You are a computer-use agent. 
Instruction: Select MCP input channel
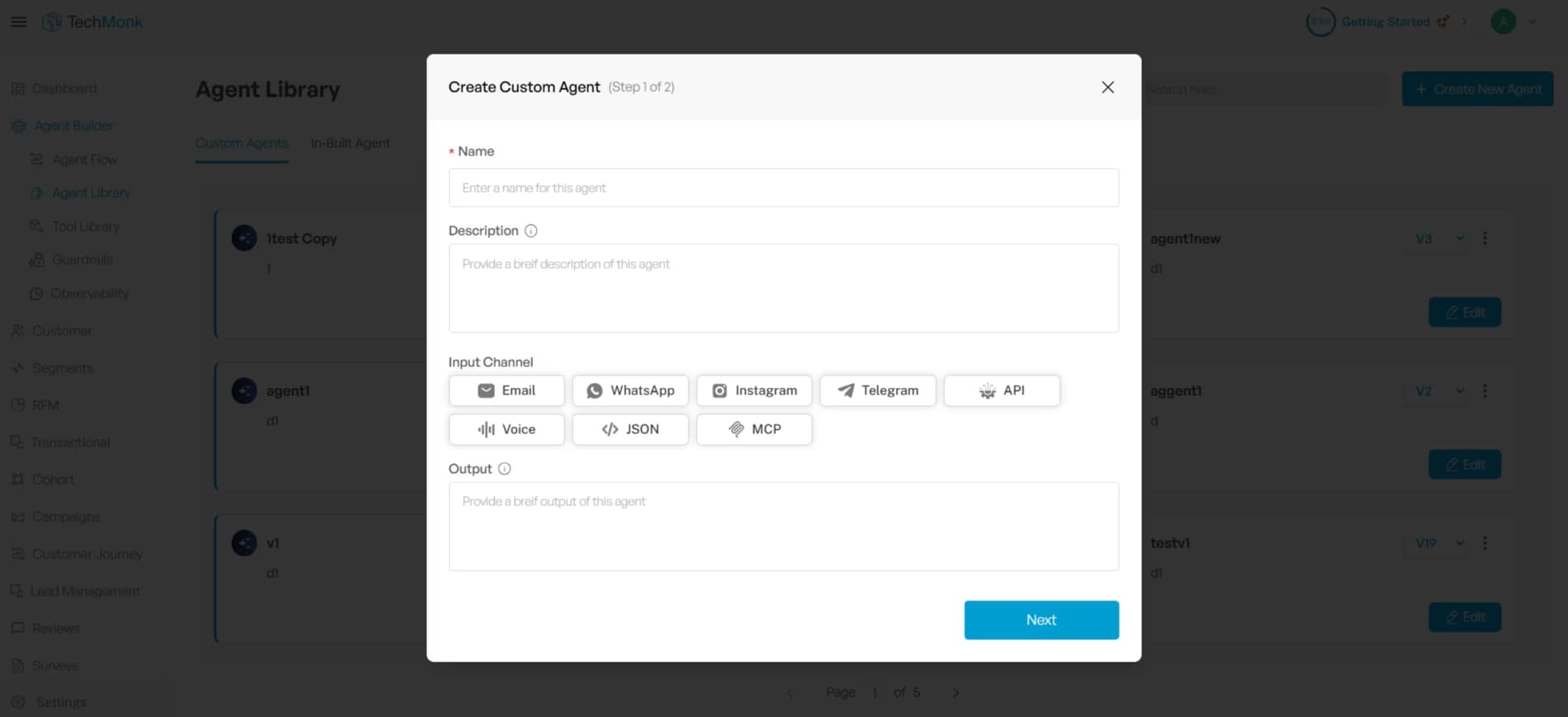(754, 429)
